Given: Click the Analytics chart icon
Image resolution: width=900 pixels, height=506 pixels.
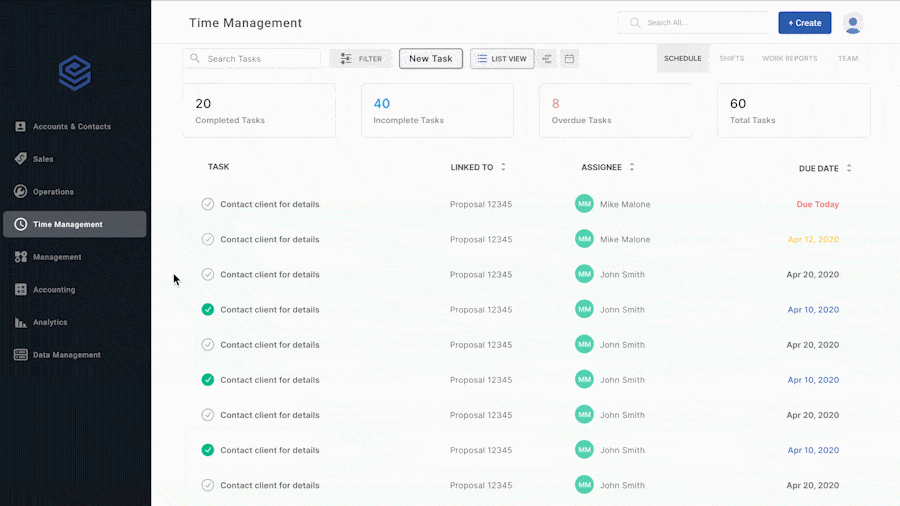Looking at the screenshot, I should tap(20, 322).
